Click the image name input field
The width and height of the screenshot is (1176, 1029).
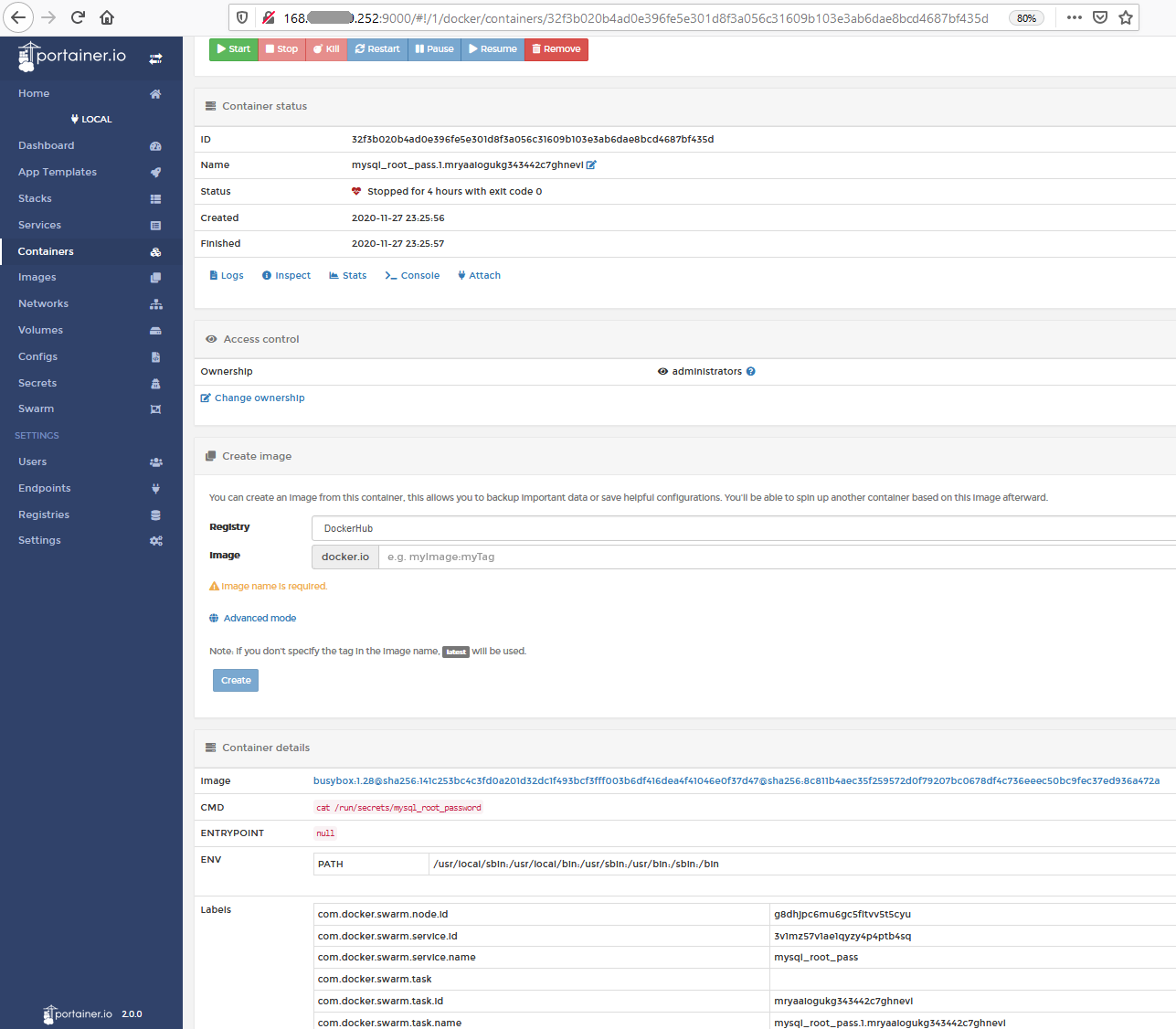coord(778,557)
